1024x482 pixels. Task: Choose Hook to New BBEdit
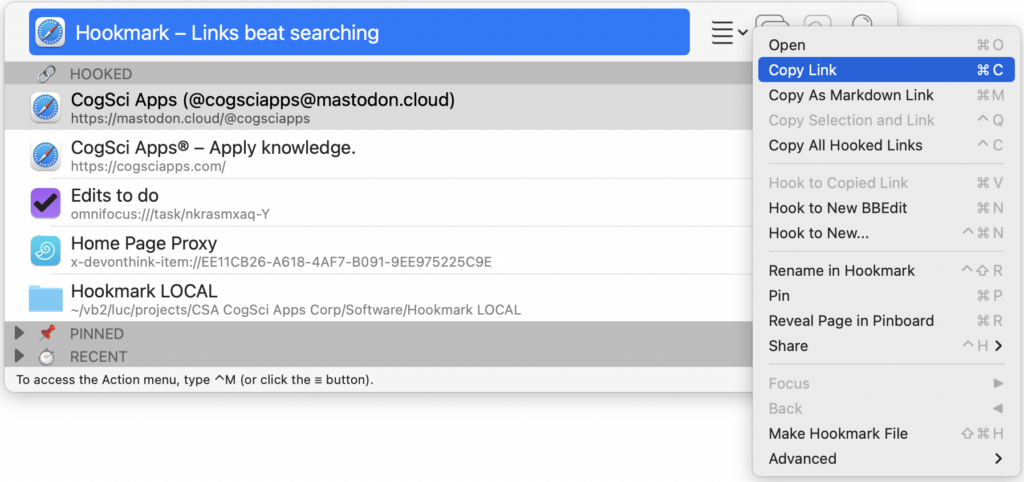click(838, 208)
